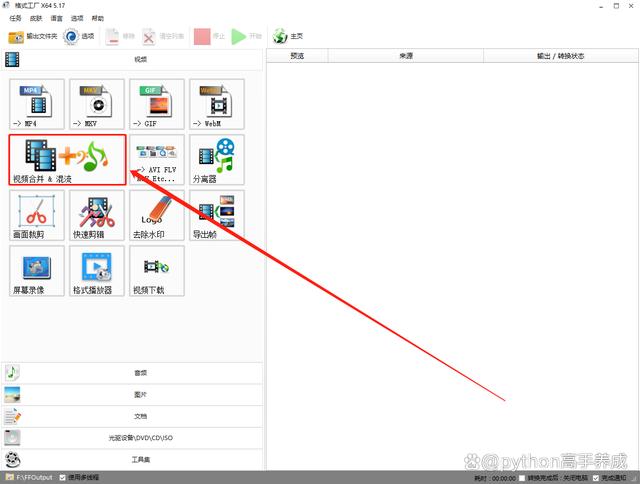Image resolution: width=640 pixels, height=484 pixels.
Task: Open the 视频下载 video downloader
Action: 157,270
